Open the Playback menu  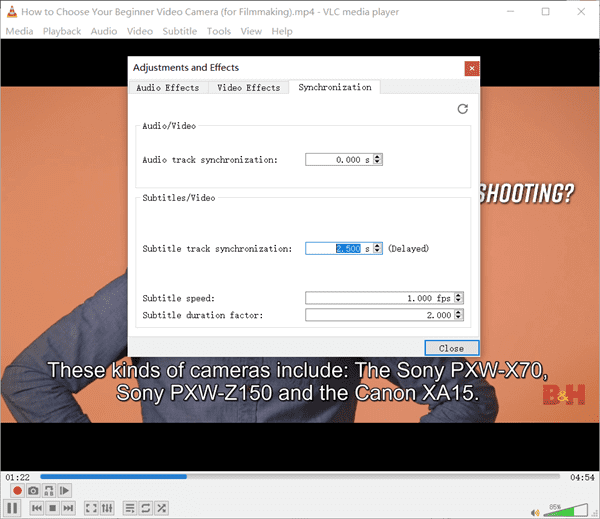(62, 31)
